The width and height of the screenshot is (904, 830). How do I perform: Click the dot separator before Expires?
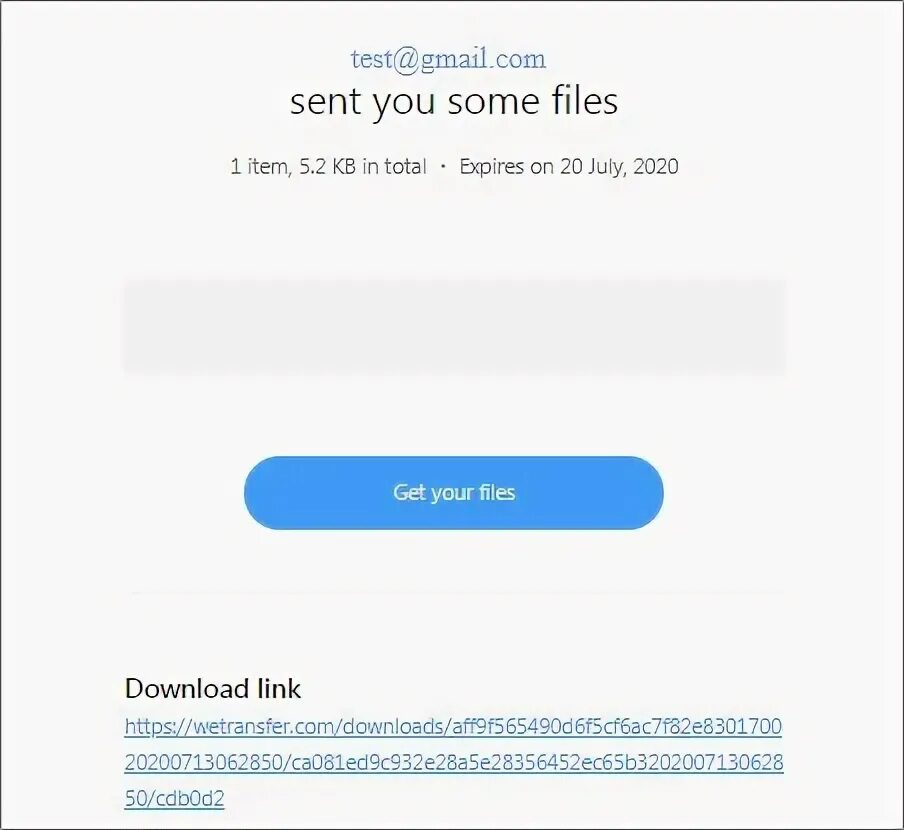[443, 167]
